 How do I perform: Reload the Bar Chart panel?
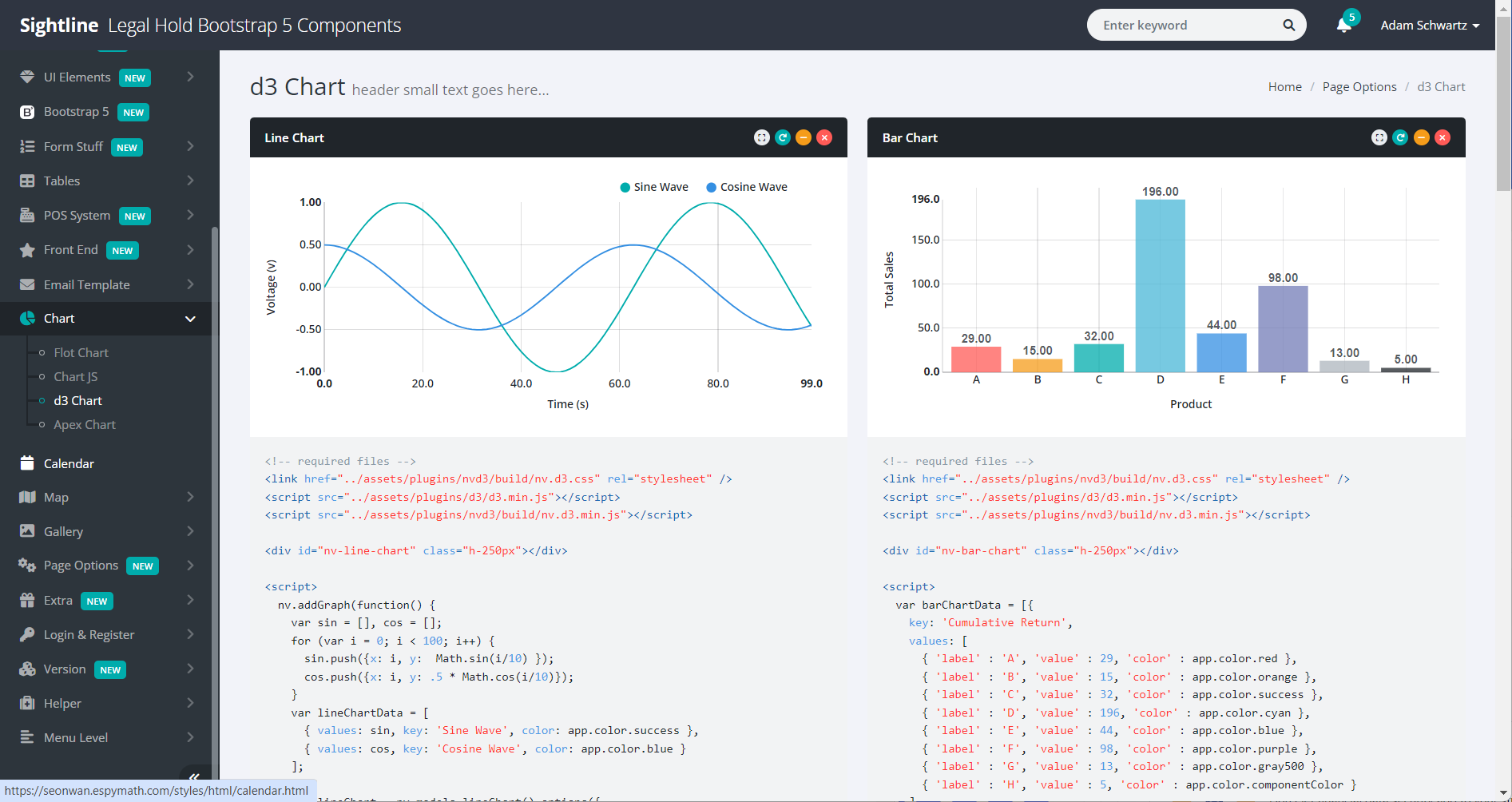pyautogui.click(x=1400, y=137)
